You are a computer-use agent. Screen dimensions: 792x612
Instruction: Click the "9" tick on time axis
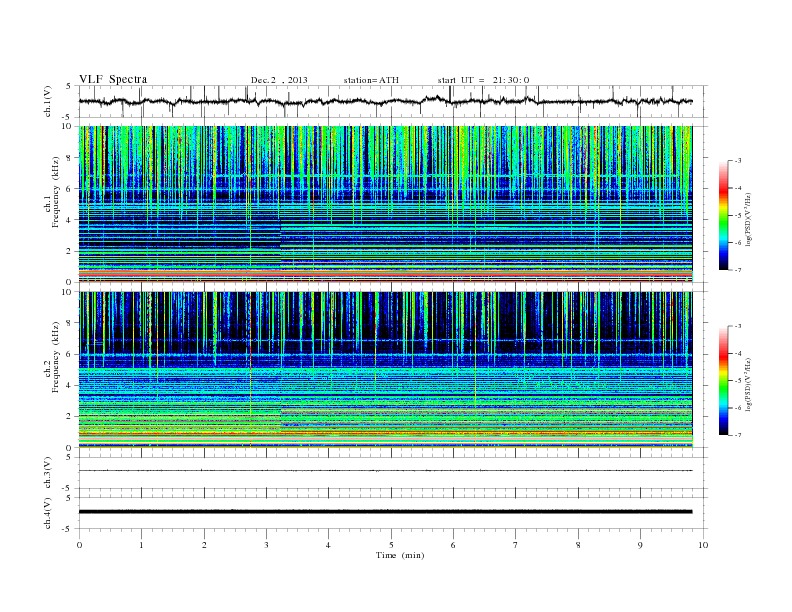tap(640, 545)
